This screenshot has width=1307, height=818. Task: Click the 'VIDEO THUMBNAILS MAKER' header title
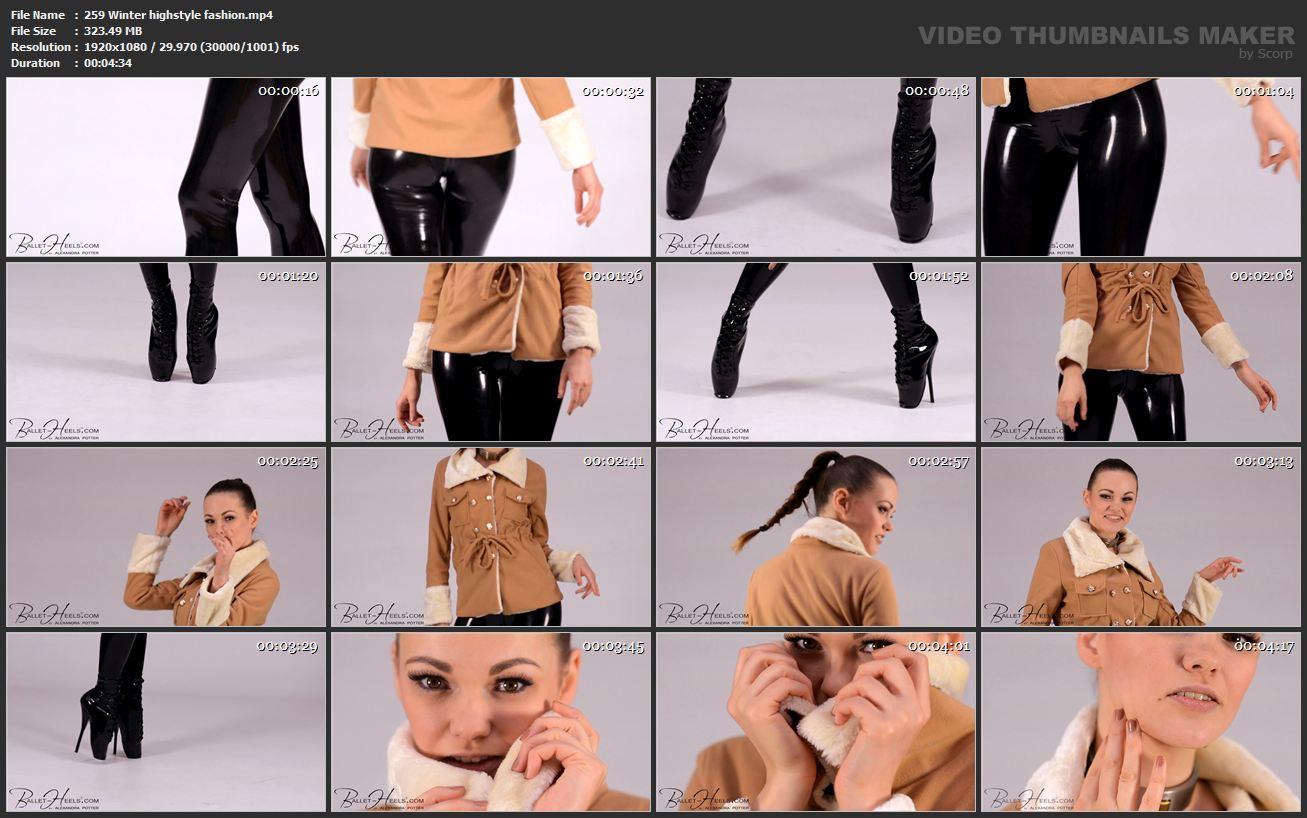1107,35
